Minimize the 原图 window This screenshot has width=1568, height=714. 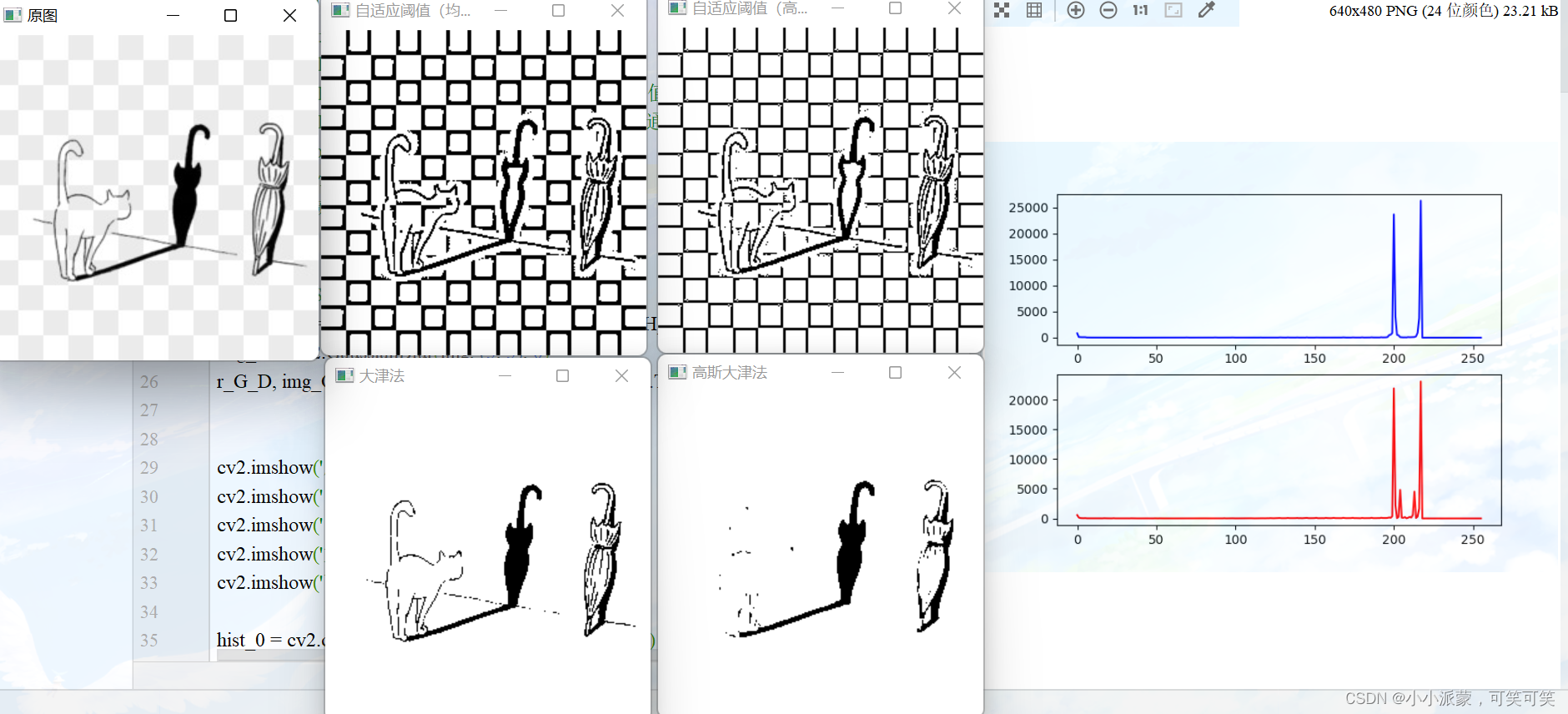(173, 15)
